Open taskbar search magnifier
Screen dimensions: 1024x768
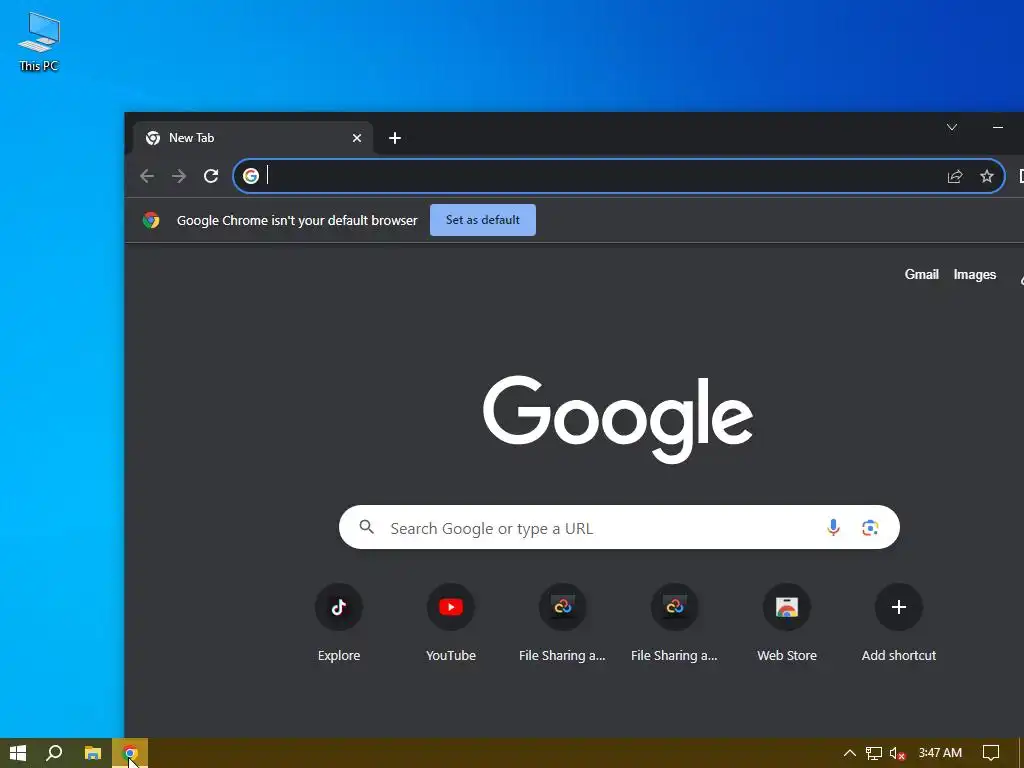55,753
